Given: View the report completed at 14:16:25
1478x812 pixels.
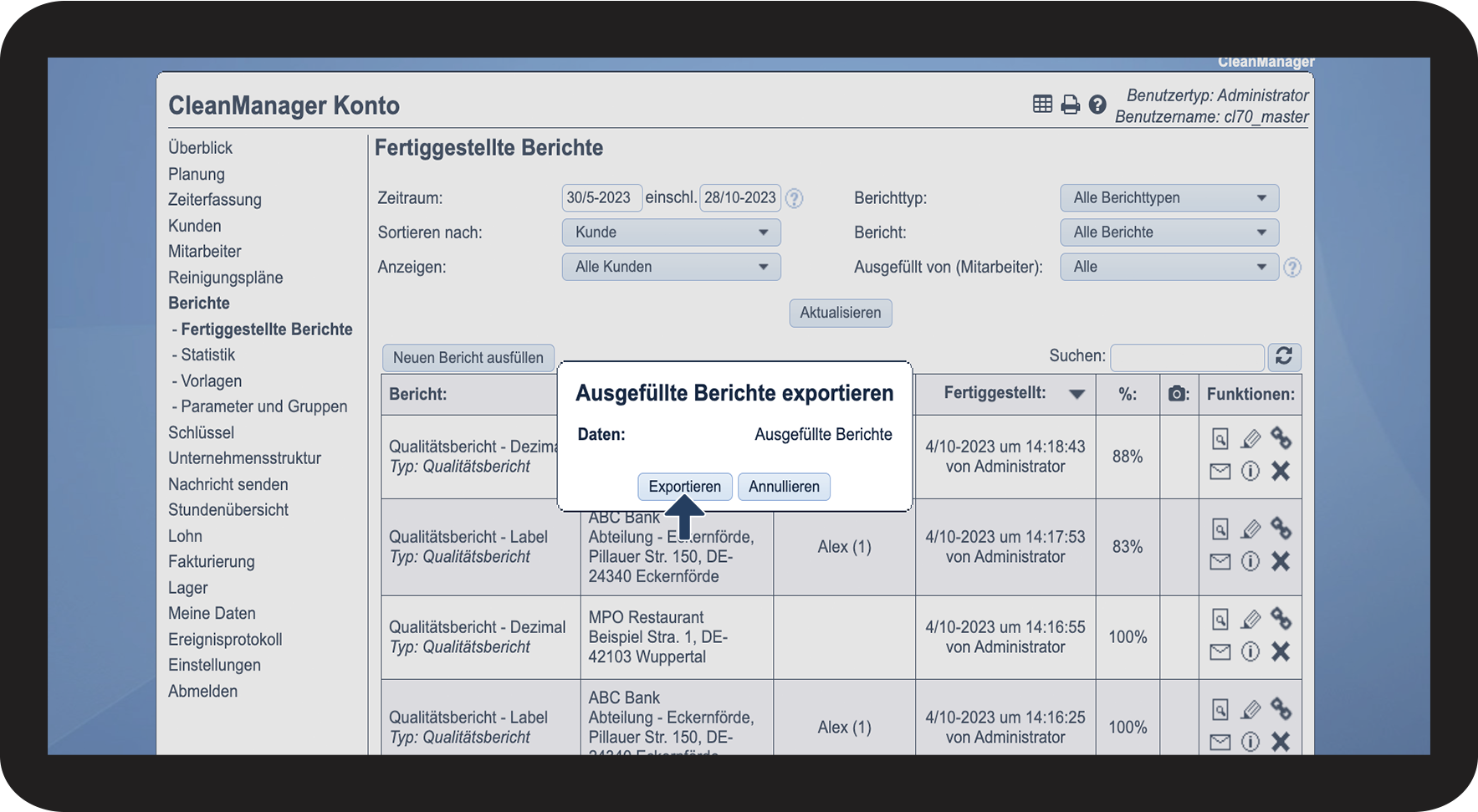Looking at the screenshot, I should tap(1220, 709).
